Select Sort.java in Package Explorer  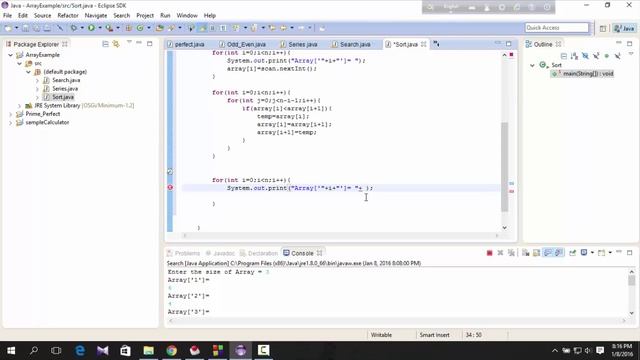coord(63,97)
